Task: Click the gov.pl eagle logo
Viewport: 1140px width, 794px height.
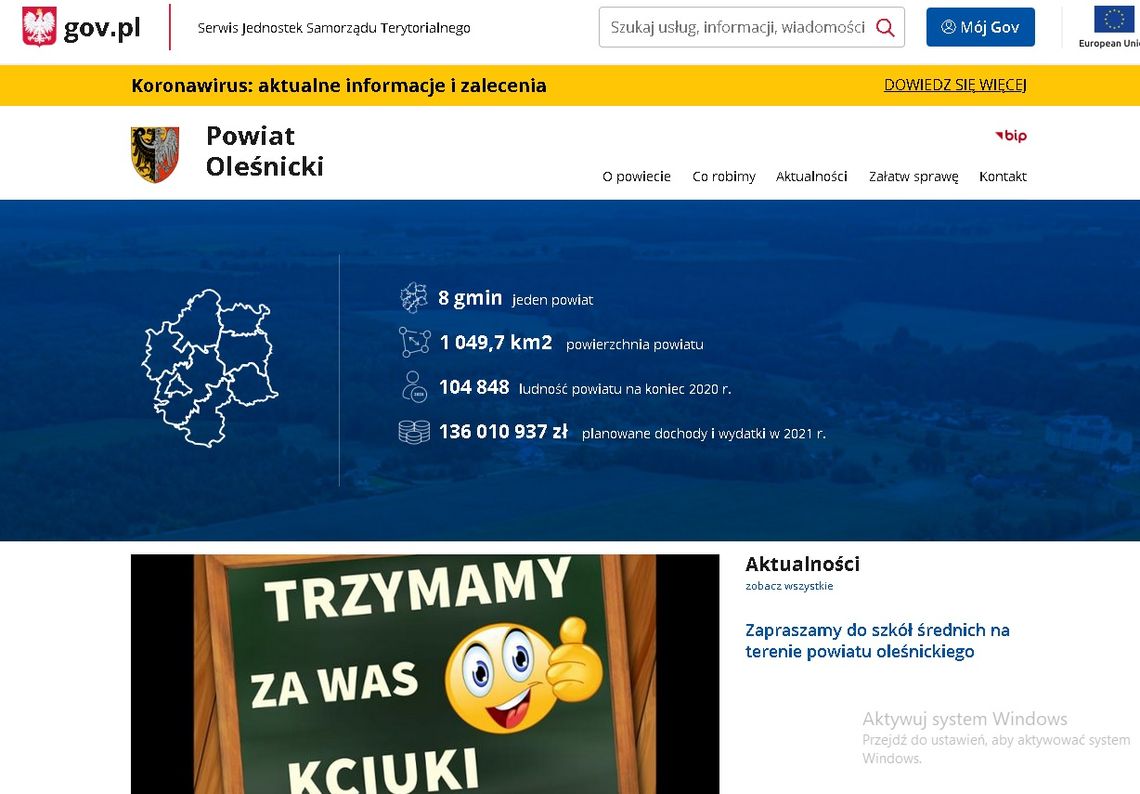Action: pos(40,27)
